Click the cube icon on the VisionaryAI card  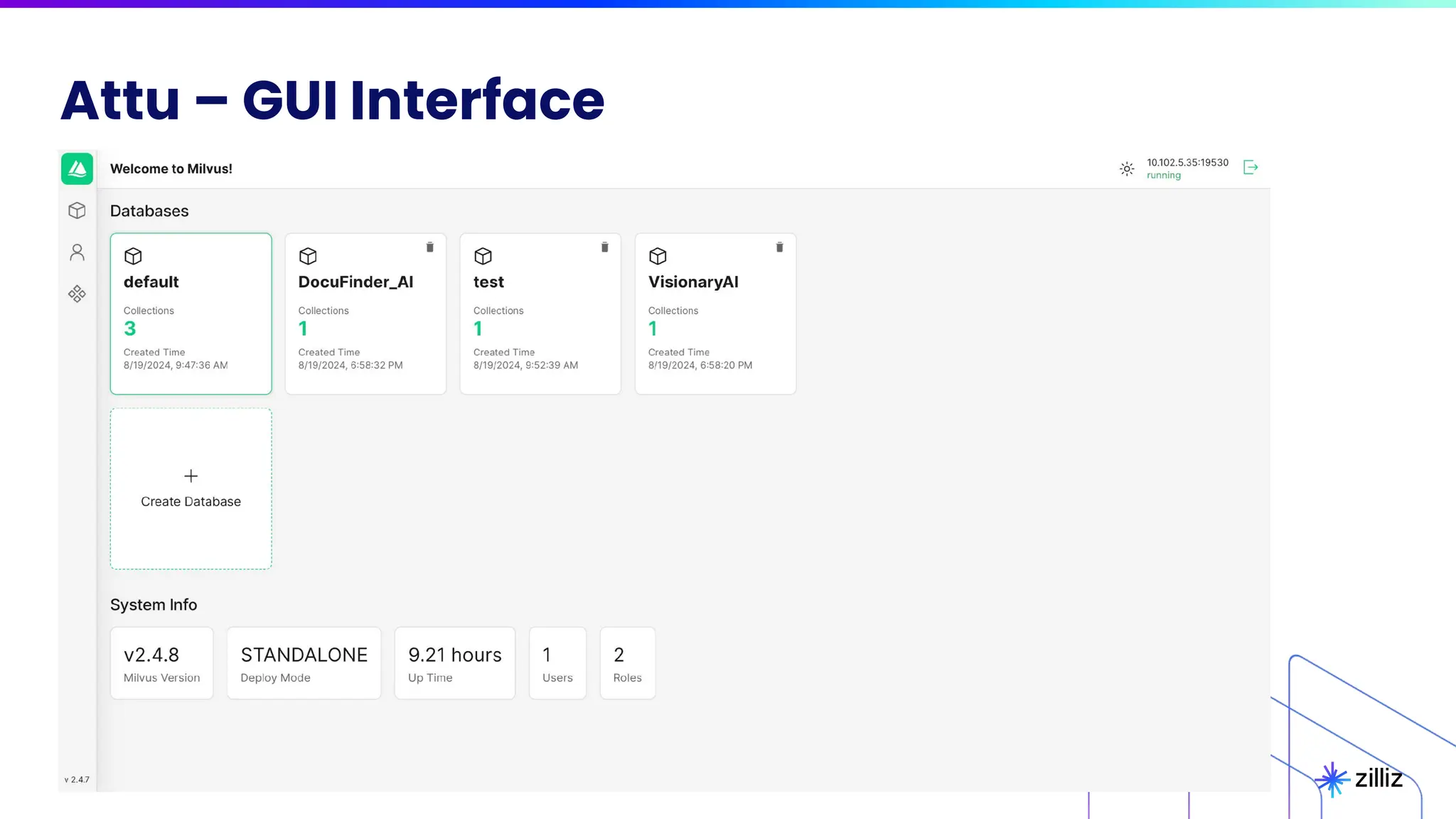click(x=658, y=256)
